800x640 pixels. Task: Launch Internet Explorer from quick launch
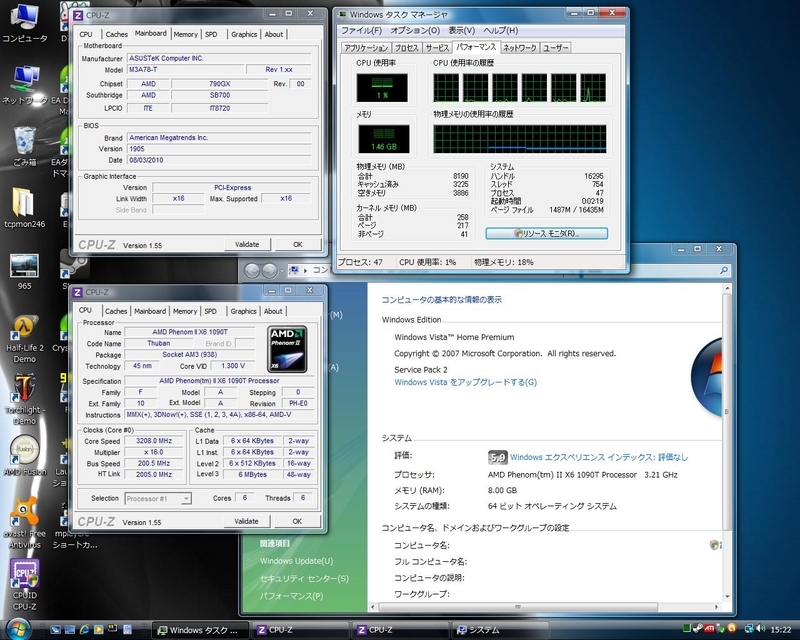(84, 630)
